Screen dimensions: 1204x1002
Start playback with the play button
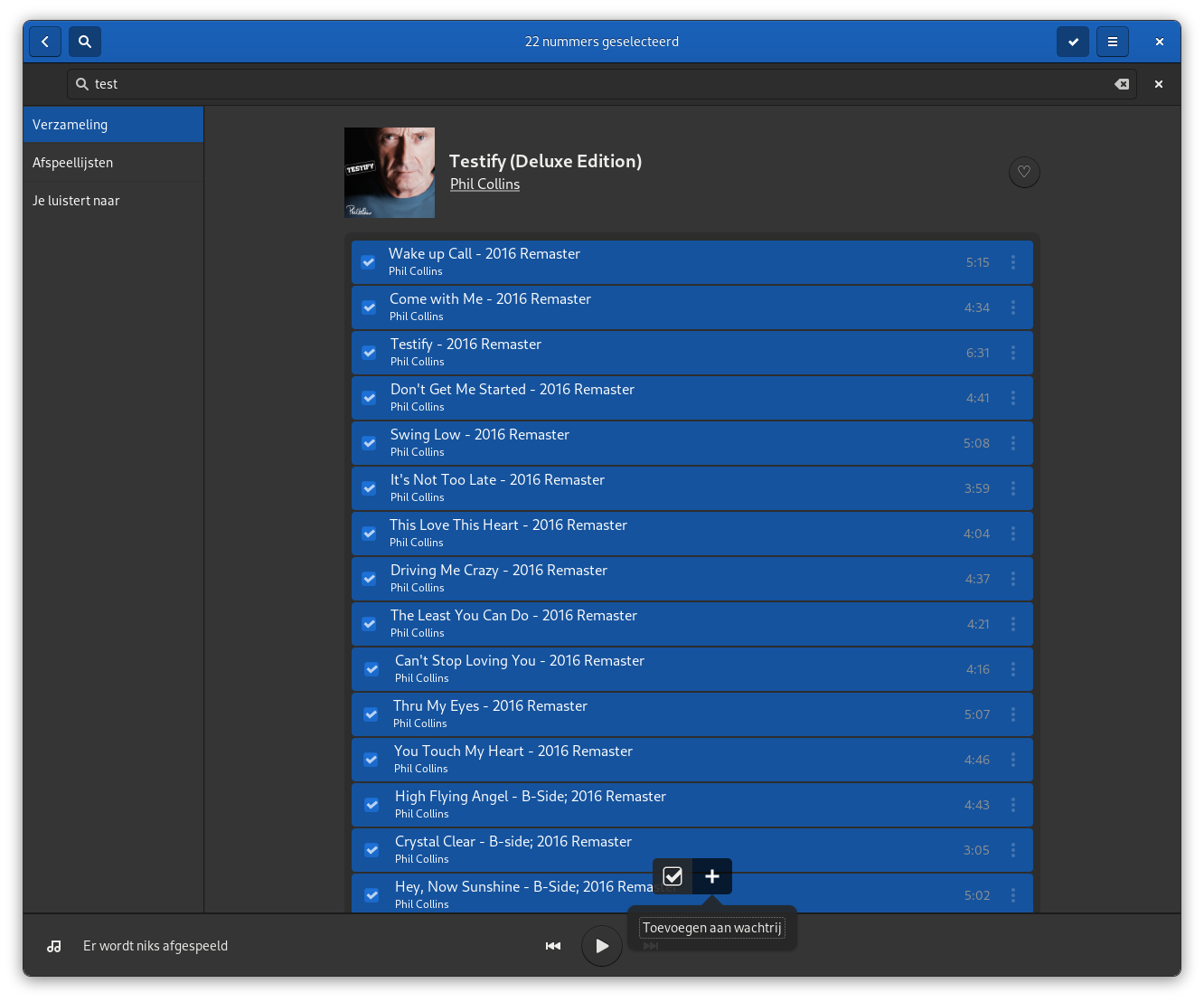pyautogui.click(x=602, y=946)
